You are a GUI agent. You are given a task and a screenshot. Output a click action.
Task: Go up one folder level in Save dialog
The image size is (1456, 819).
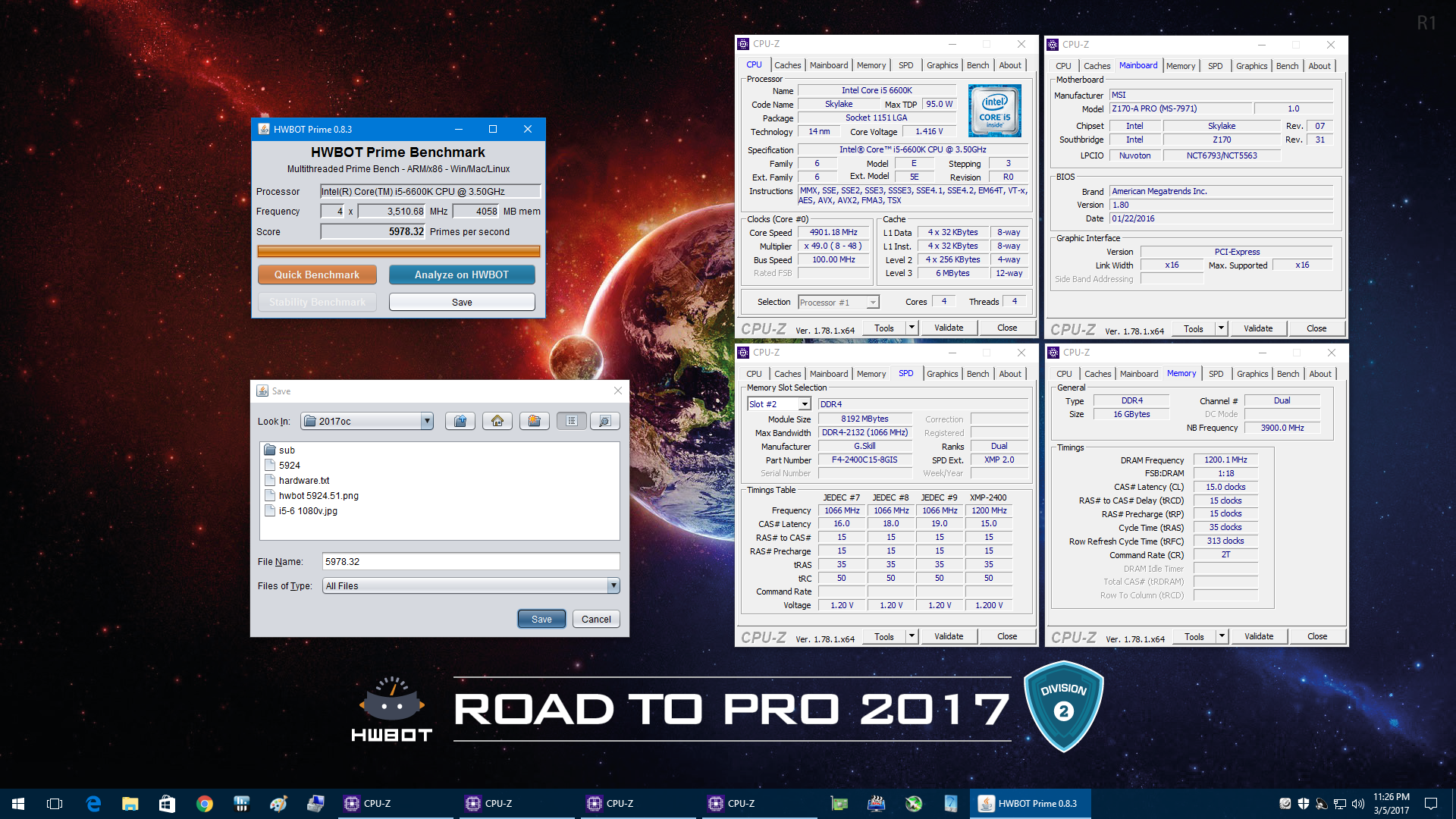coord(460,421)
